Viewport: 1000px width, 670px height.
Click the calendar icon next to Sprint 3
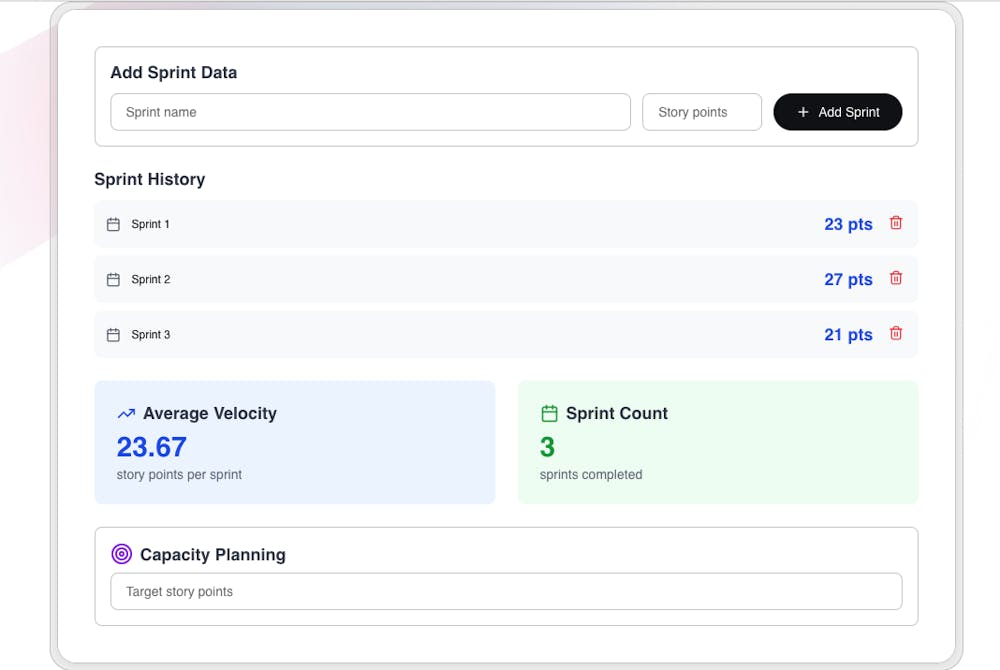coord(112,334)
